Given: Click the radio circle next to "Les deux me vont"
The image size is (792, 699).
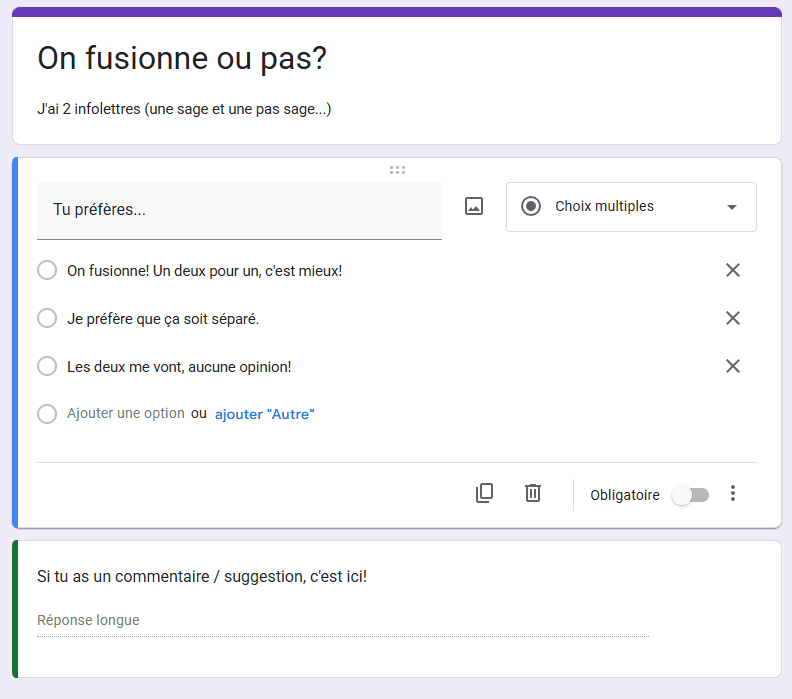Looking at the screenshot, I should pos(47,366).
